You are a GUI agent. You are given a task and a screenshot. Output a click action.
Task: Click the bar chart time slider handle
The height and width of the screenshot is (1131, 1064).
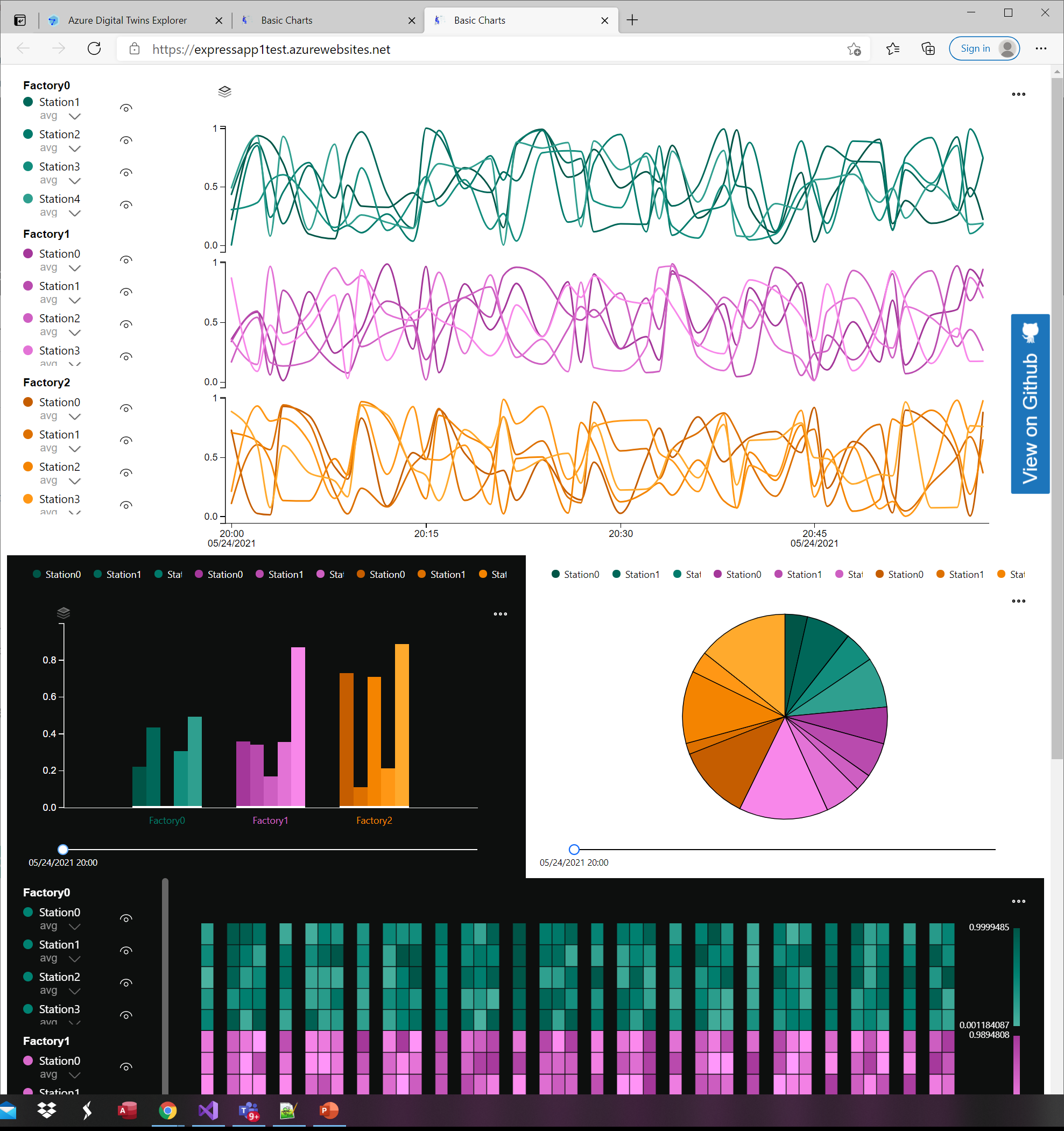(63, 850)
